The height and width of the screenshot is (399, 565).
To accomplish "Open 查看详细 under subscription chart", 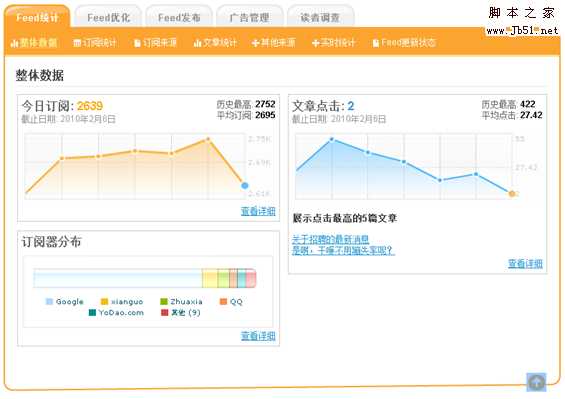I will [258, 211].
